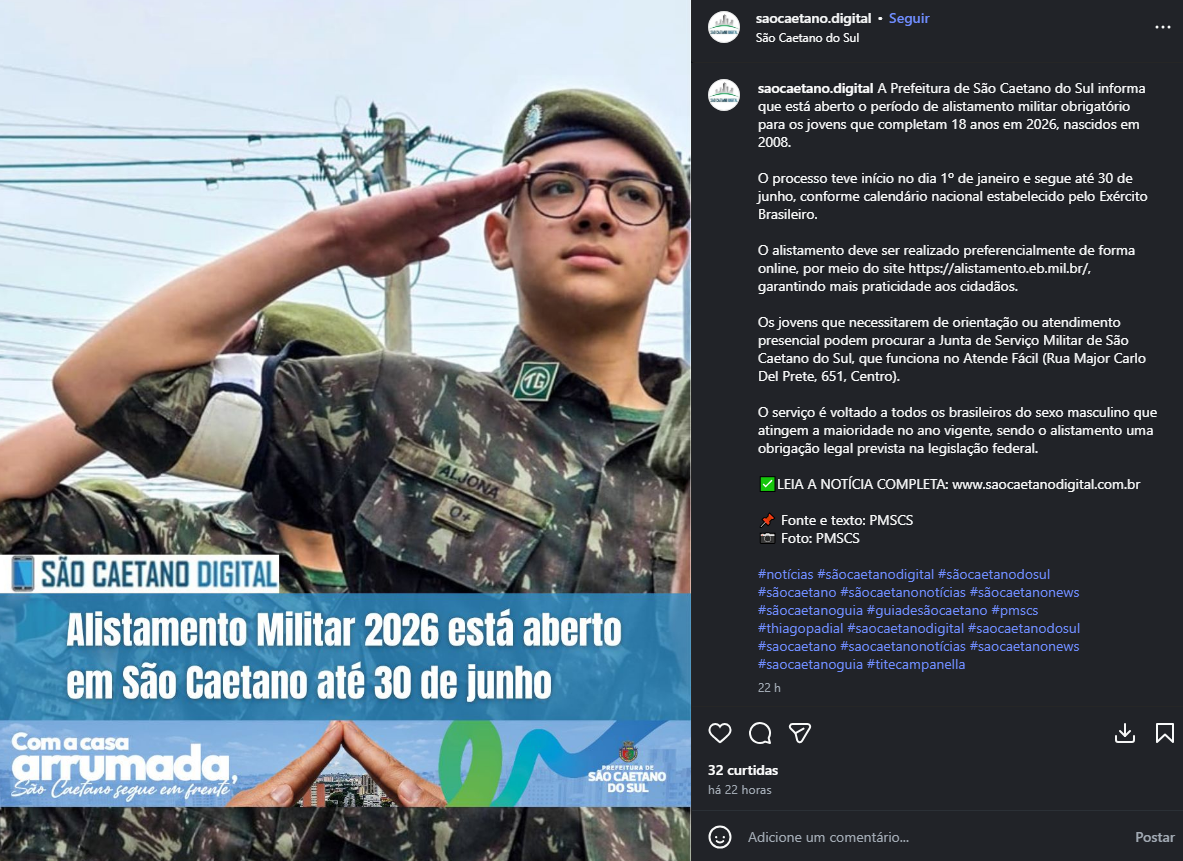1183x861 pixels.
Task: Share the post via paper plane icon
Action: [x=800, y=733]
